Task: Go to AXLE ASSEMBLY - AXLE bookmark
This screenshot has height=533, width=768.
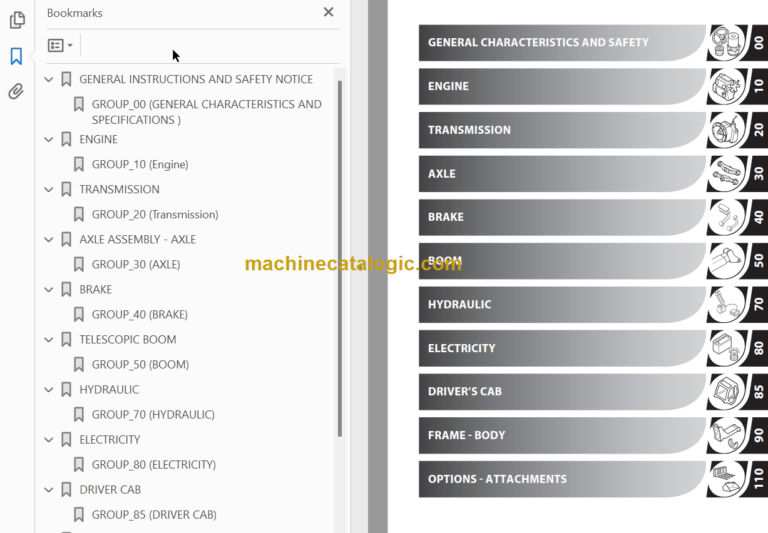Action: tap(138, 240)
